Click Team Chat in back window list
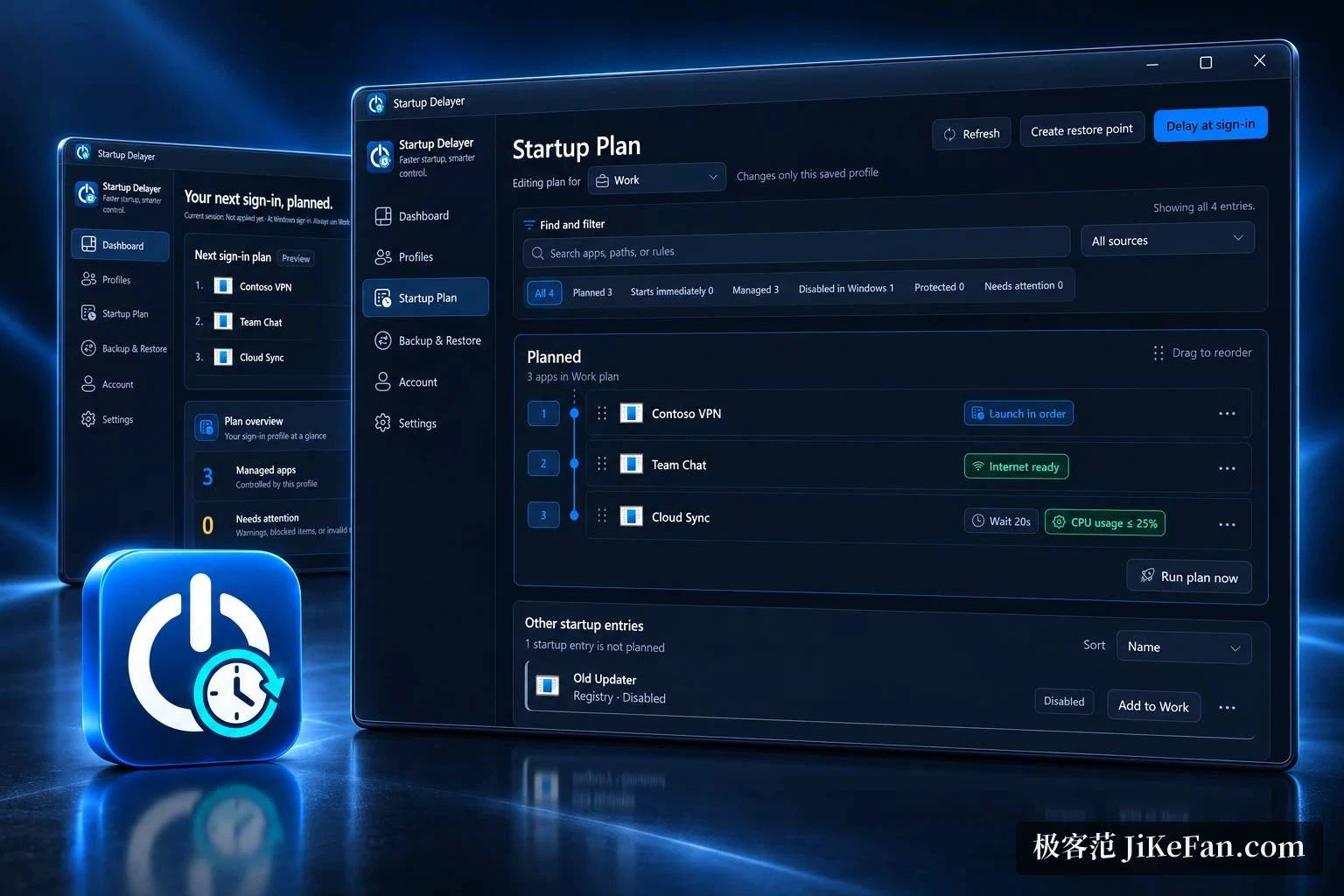1344x896 pixels. (261, 322)
